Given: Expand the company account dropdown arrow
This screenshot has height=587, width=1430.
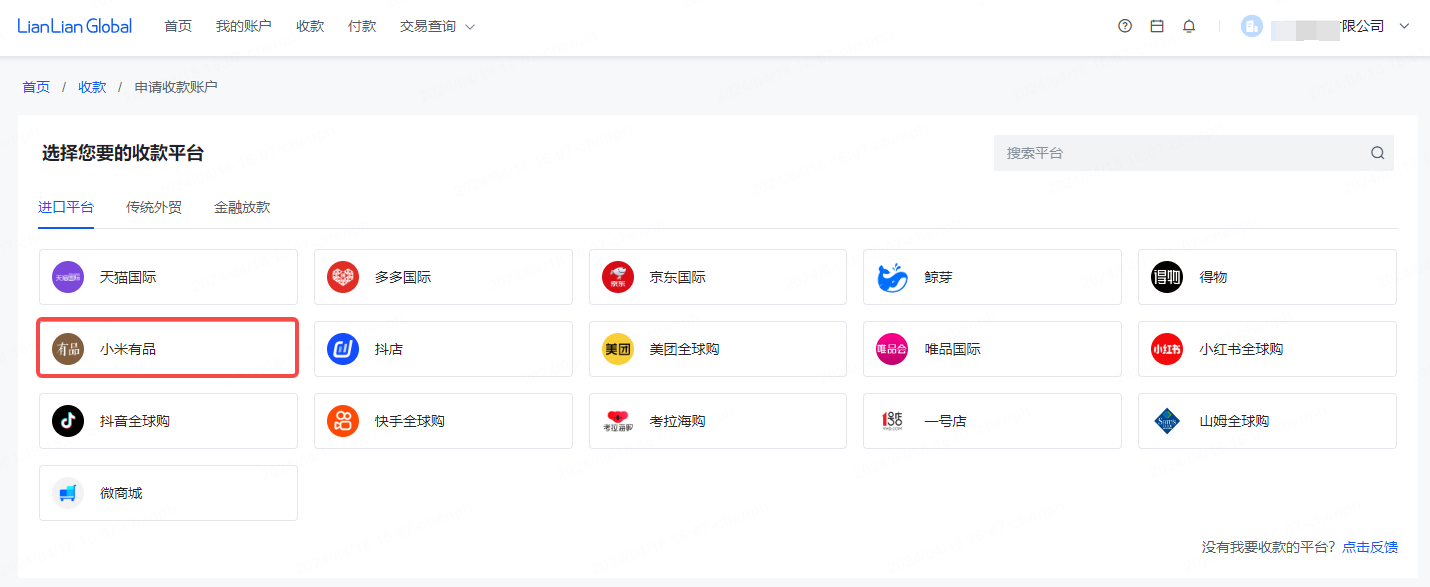Looking at the screenshot, I should click(x=1404, y=26).
